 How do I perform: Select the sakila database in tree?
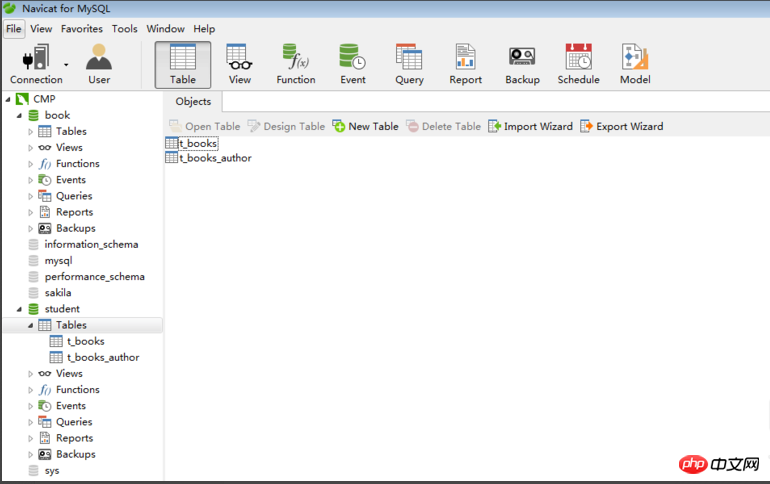click(x=58, y=293)
